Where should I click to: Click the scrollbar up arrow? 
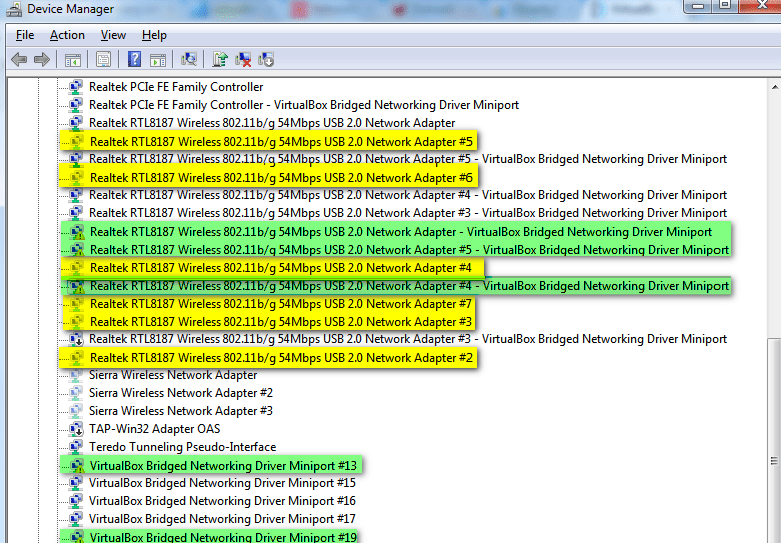click(x=775, y=87)
